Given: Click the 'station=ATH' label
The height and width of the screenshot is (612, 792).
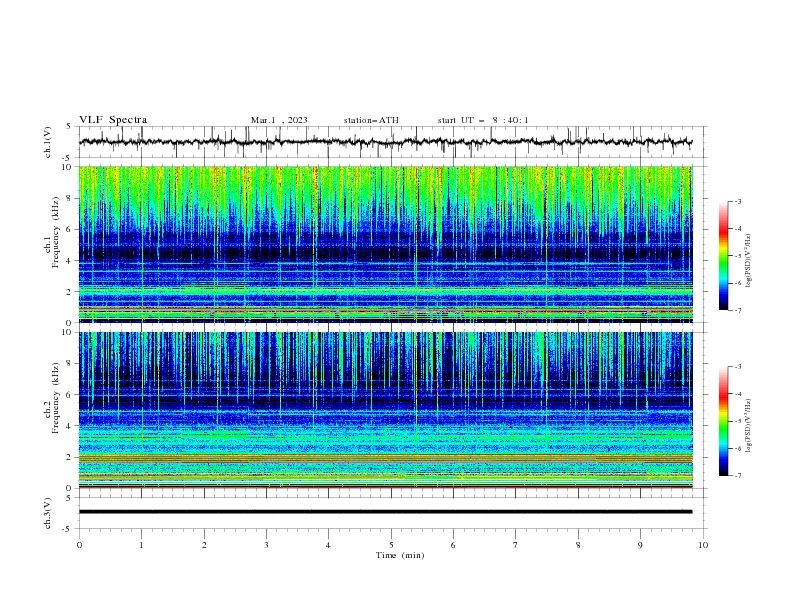Looking at the screenshot, I should click(x=371, y=120).
